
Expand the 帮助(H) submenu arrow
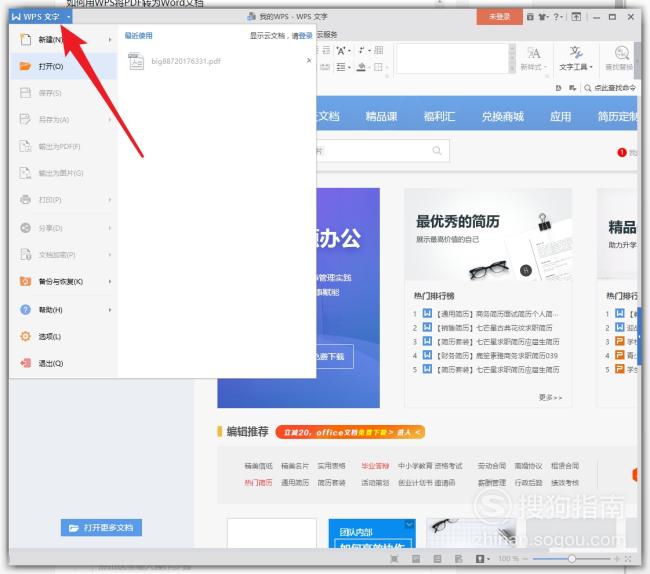pyautogui.click(x=110, y=310)
